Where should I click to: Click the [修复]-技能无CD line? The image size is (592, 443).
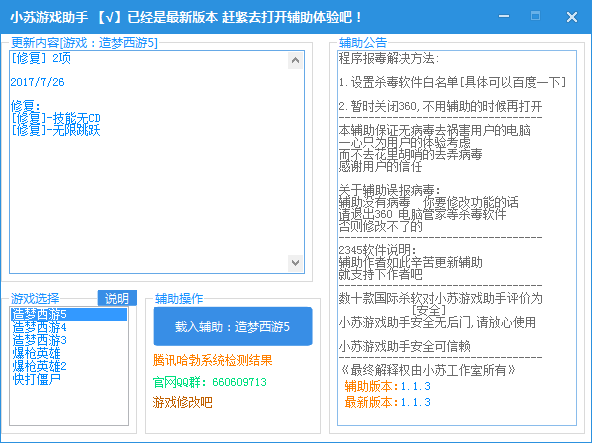pos(56,118)
